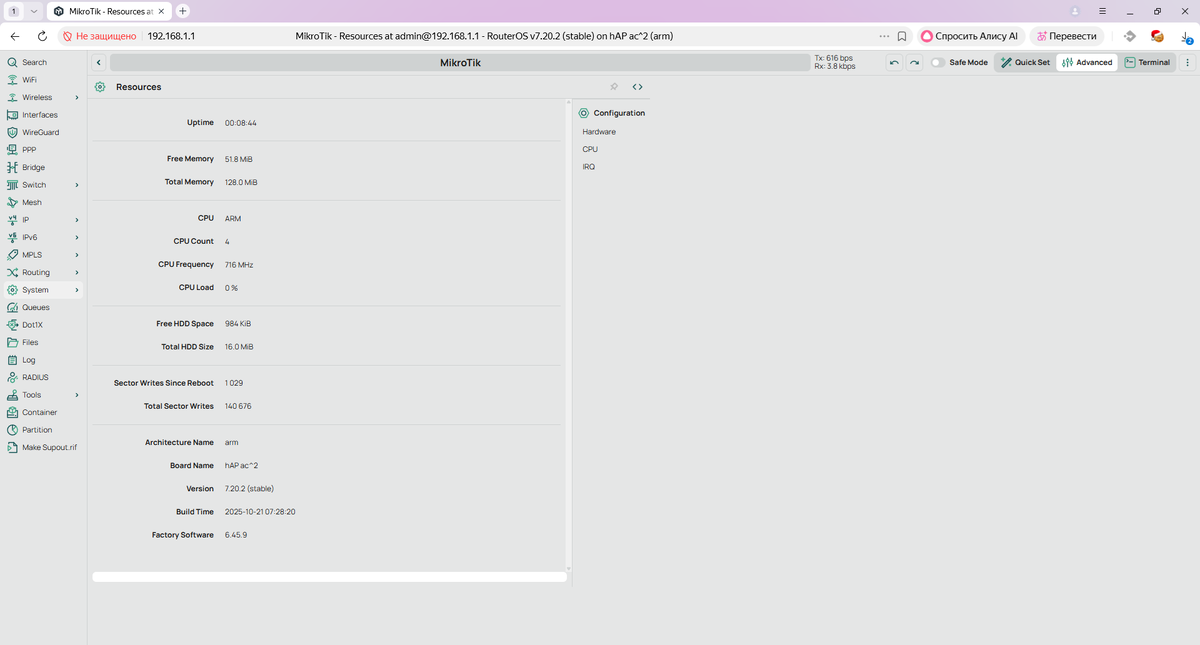Open Interfaces from the sidebar
Viewport: 1200px width, 645px height.
(x=39, y=115)
